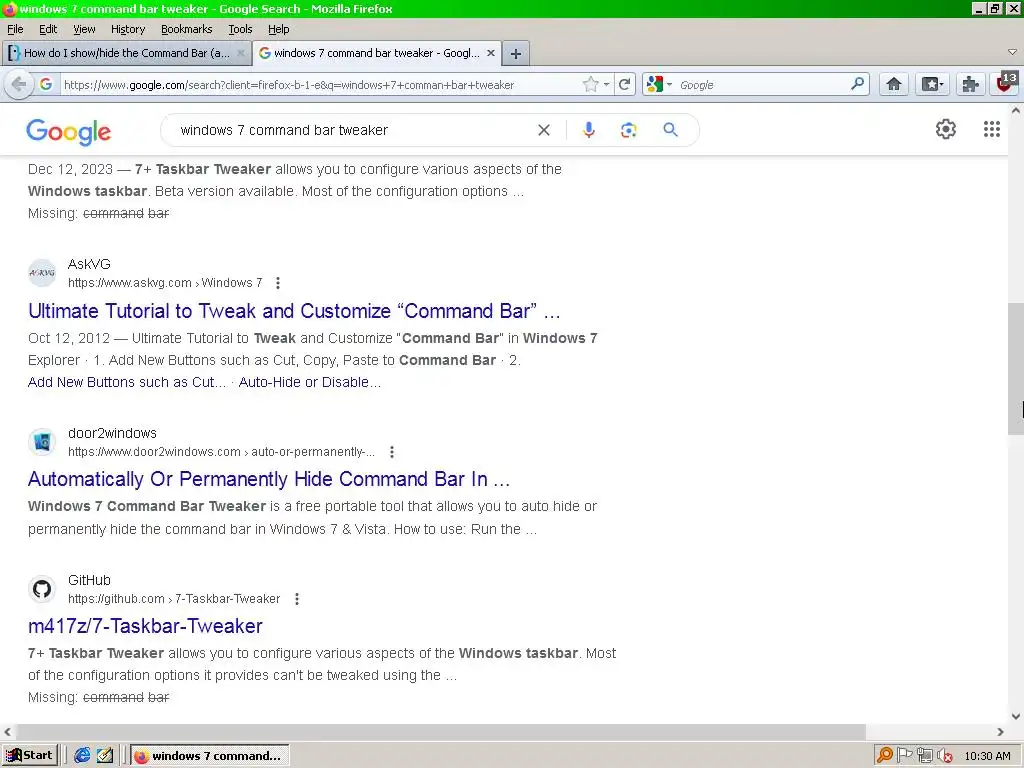Screen dimensions: 1024x768
Task: Open the list all tabs dropdown
Action: coord(1012,52)
